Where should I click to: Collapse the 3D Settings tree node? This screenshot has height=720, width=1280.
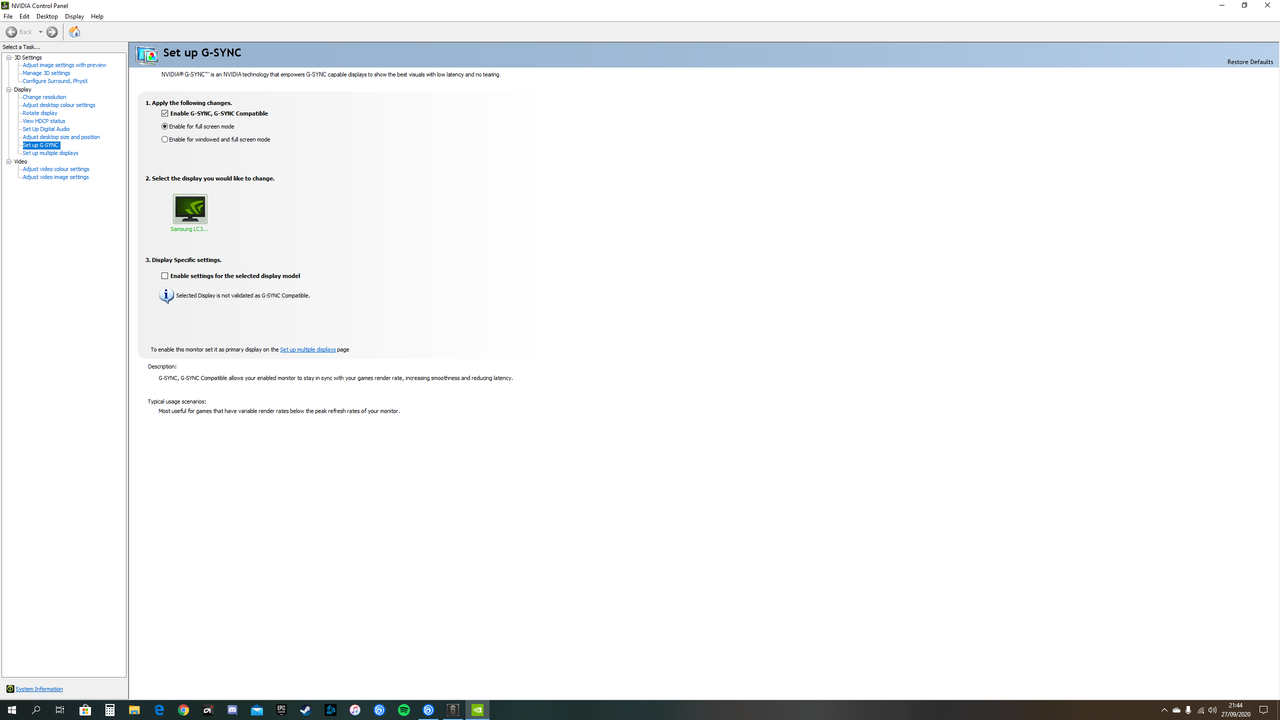pyautogui.click(x=9, y=58)
